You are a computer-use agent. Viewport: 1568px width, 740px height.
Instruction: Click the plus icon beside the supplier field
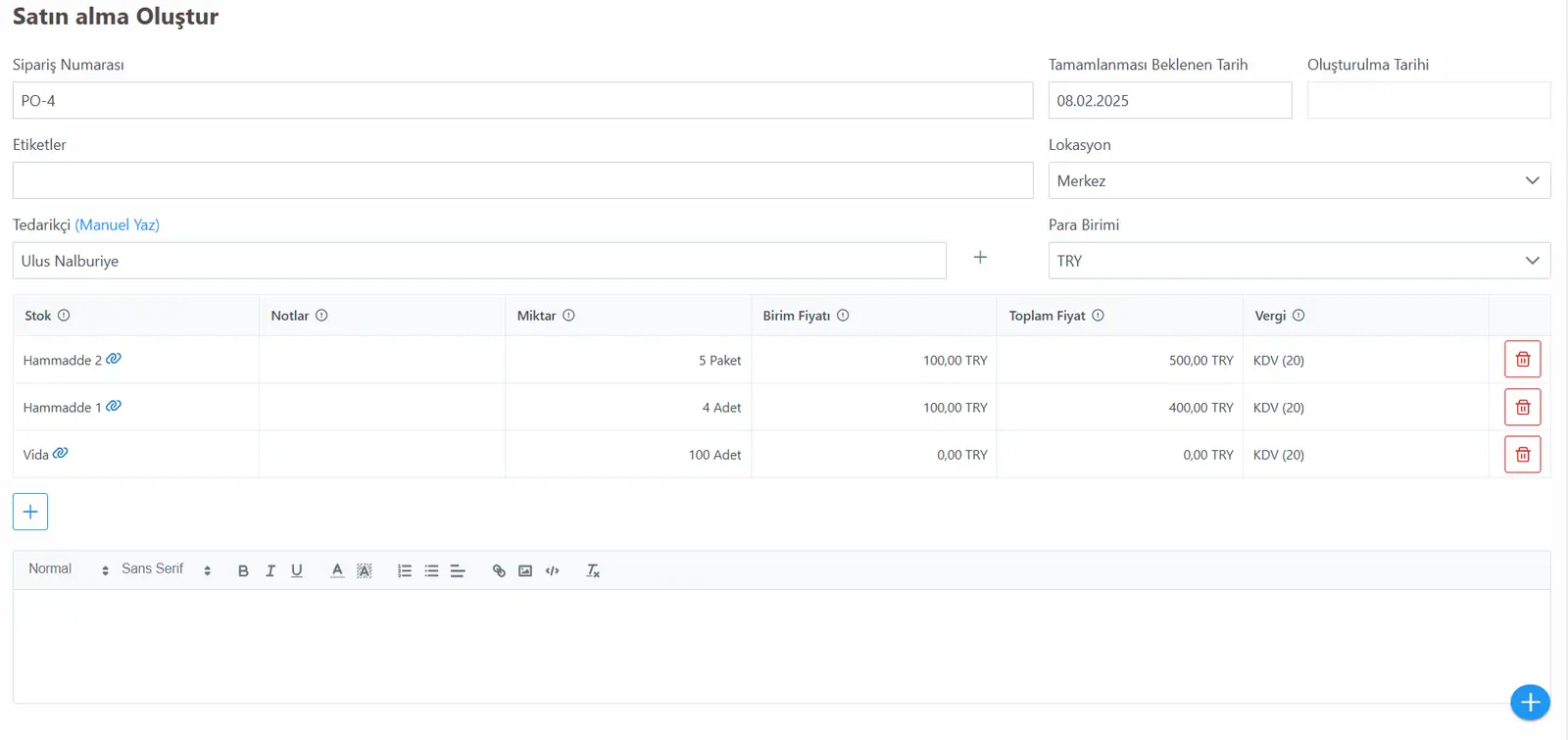(980, 258)
